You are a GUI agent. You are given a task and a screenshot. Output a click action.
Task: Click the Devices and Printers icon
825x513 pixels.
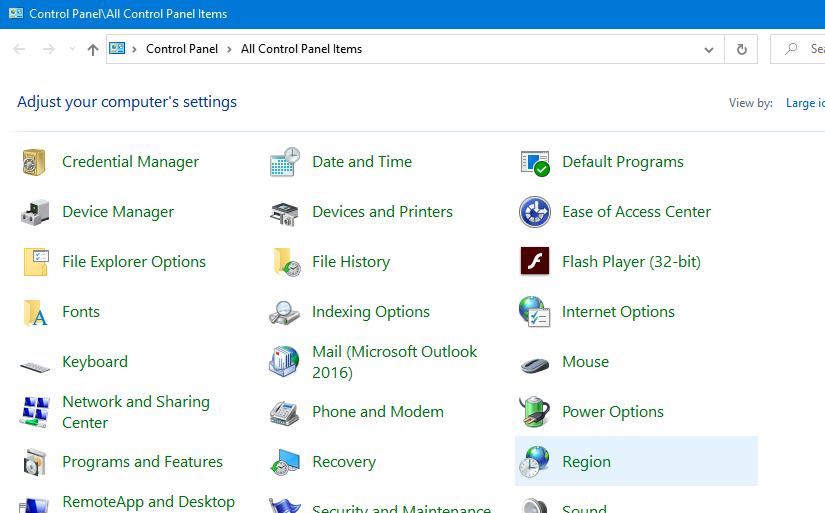[285, 212]
